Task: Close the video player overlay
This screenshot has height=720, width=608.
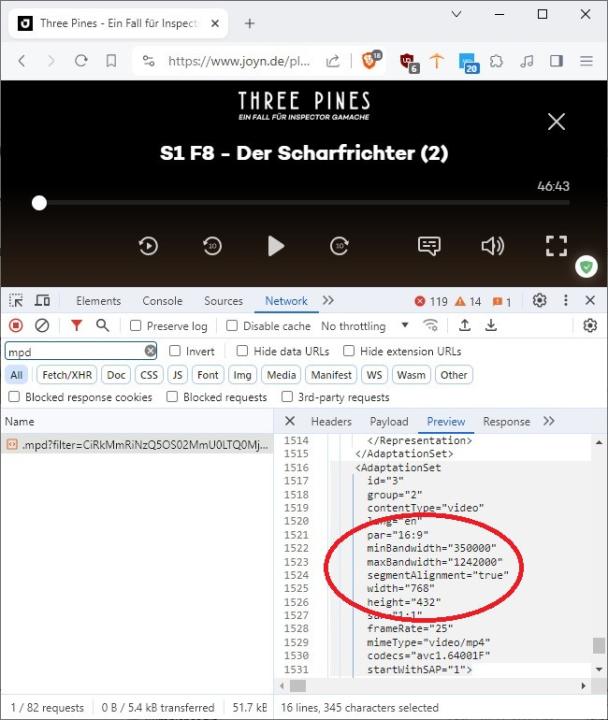Action: click(556, 122)
